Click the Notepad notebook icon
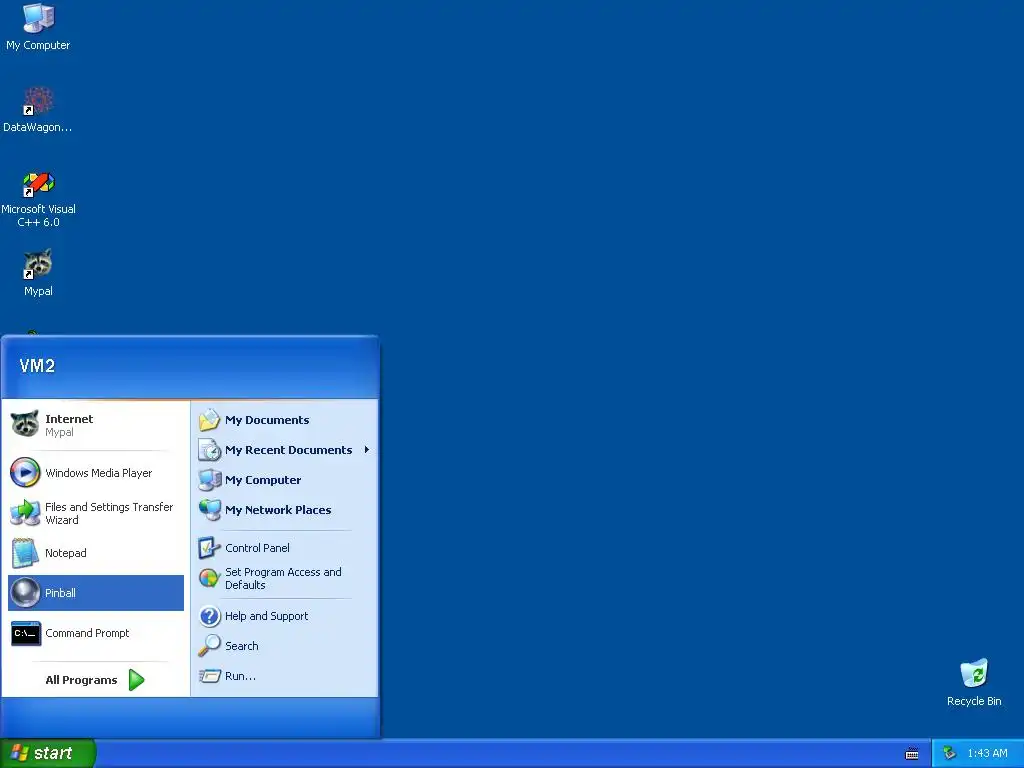The height and width of the screenshot is (768, 1024). click(25, 553)
